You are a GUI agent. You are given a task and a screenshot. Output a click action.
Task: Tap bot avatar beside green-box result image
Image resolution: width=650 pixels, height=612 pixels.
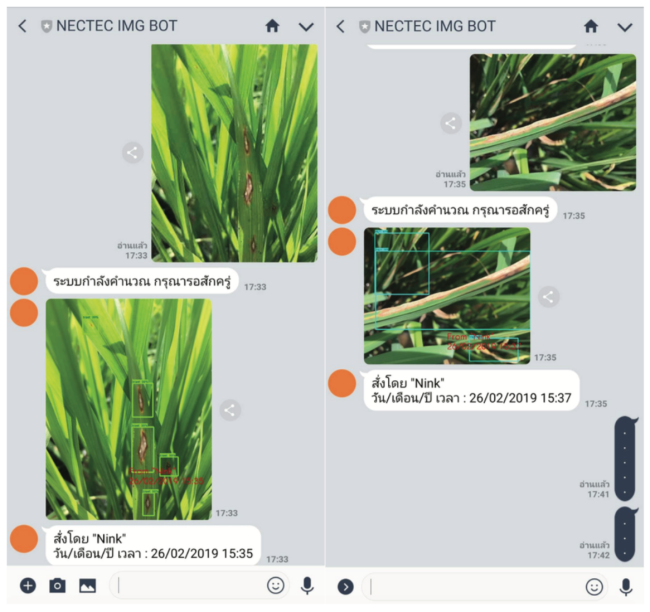24,313
